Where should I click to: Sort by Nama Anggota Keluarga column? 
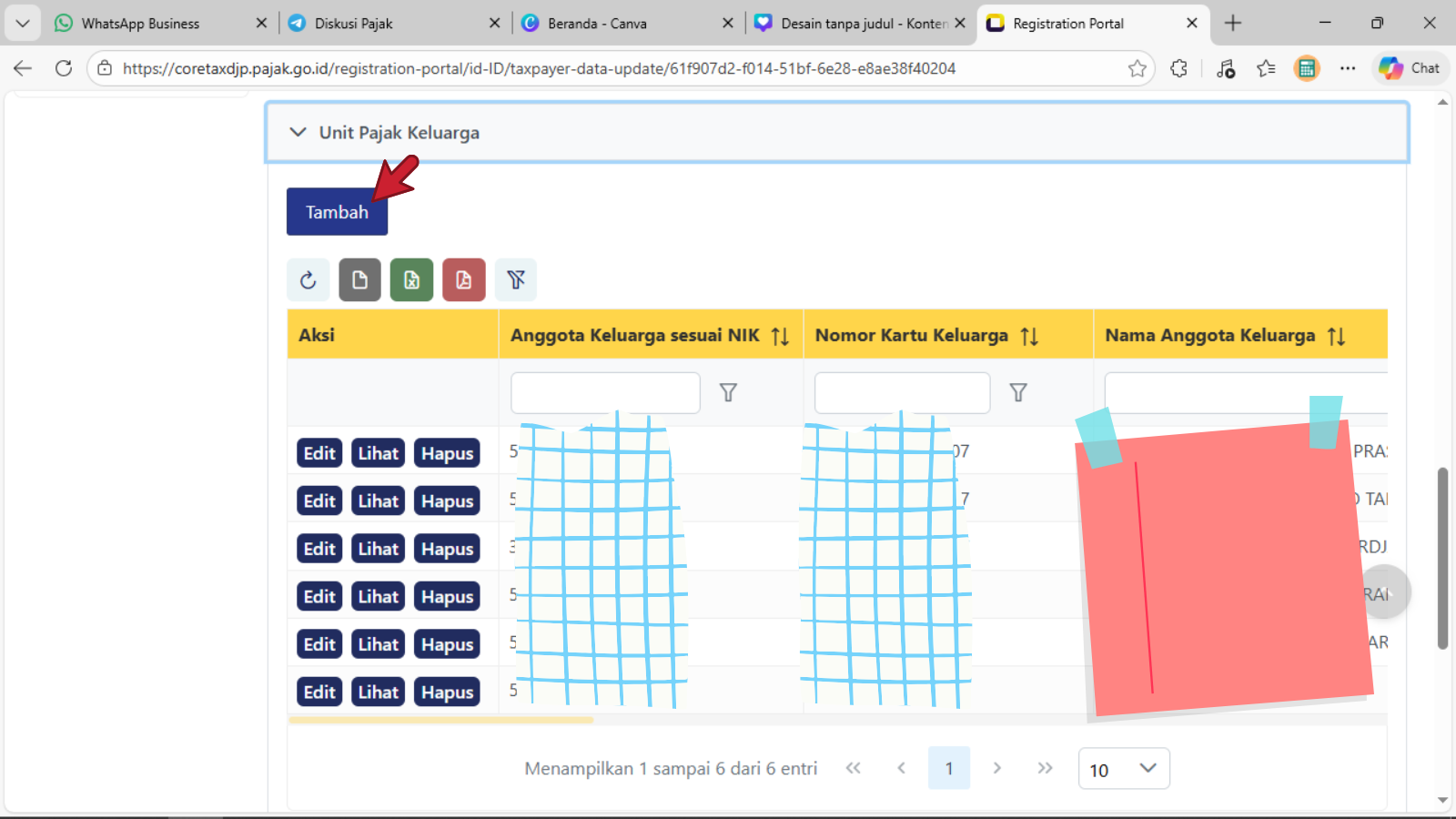click(x=1336, y=337)
